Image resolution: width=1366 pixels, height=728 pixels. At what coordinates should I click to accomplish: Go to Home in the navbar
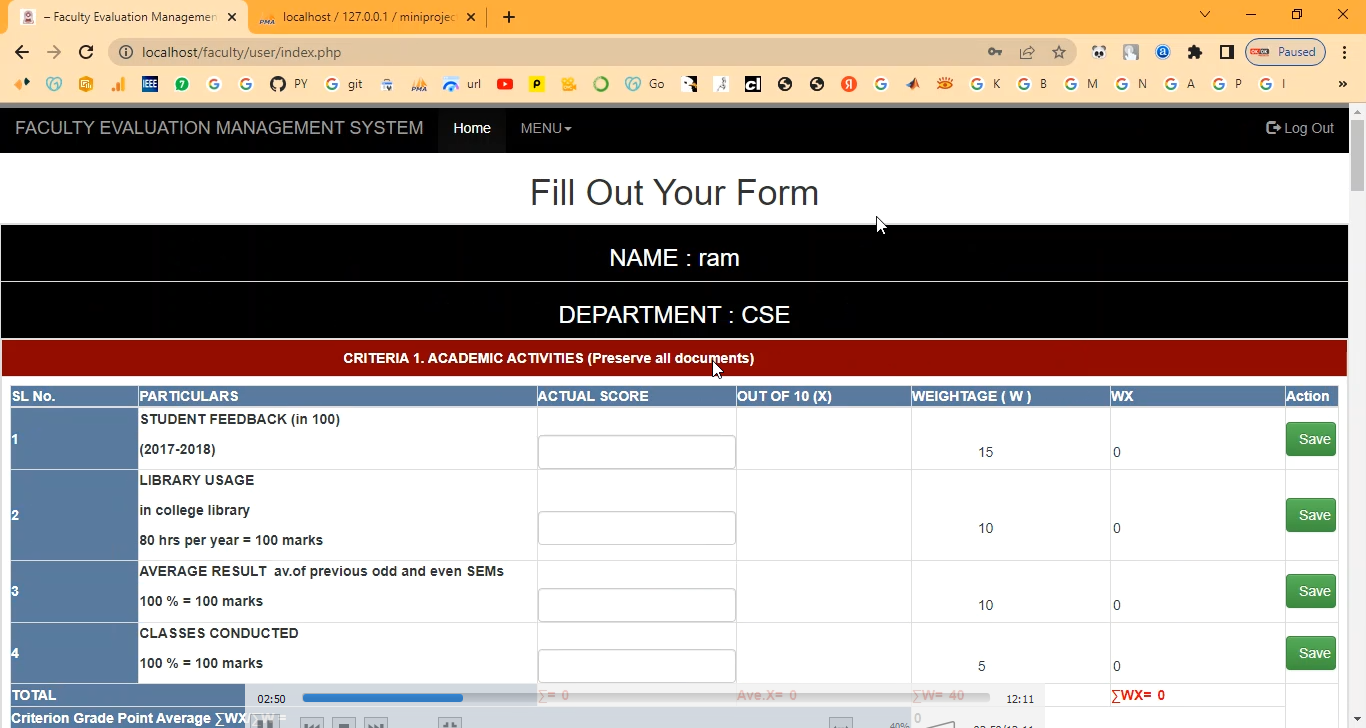pyautogui.click(x=472, y=128)
